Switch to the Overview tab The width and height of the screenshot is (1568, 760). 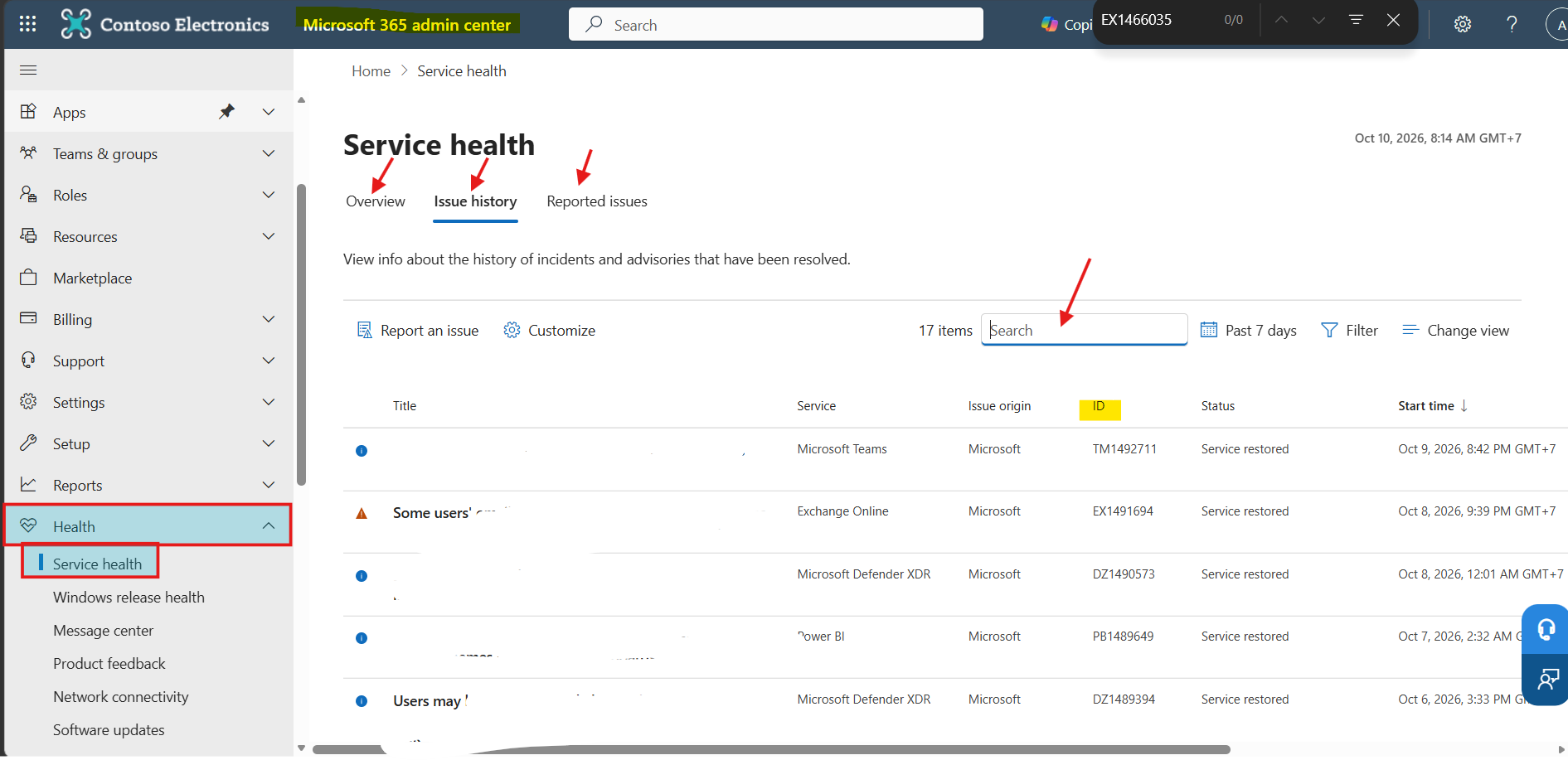[x=376, y=201]
